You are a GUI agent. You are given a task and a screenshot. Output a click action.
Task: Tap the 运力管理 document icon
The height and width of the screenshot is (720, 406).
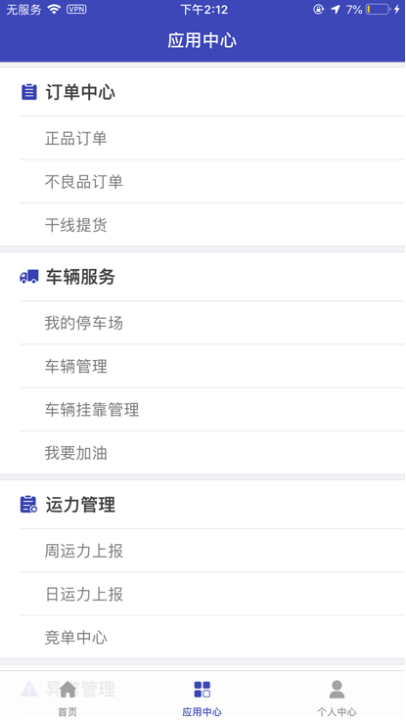pyautogui.click(x=28, y=504)
